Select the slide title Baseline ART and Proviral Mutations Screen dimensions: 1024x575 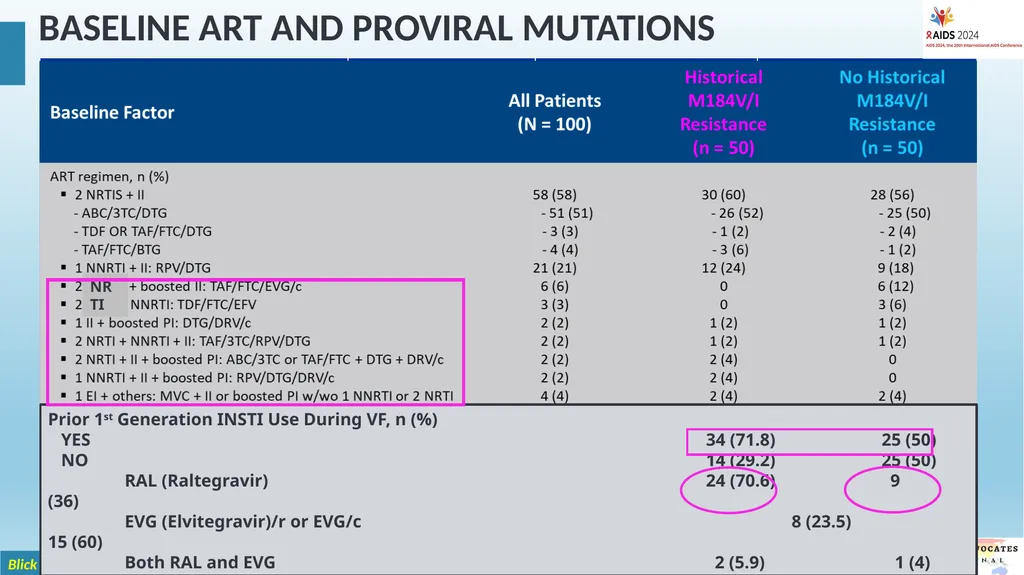tap(377, 29)
